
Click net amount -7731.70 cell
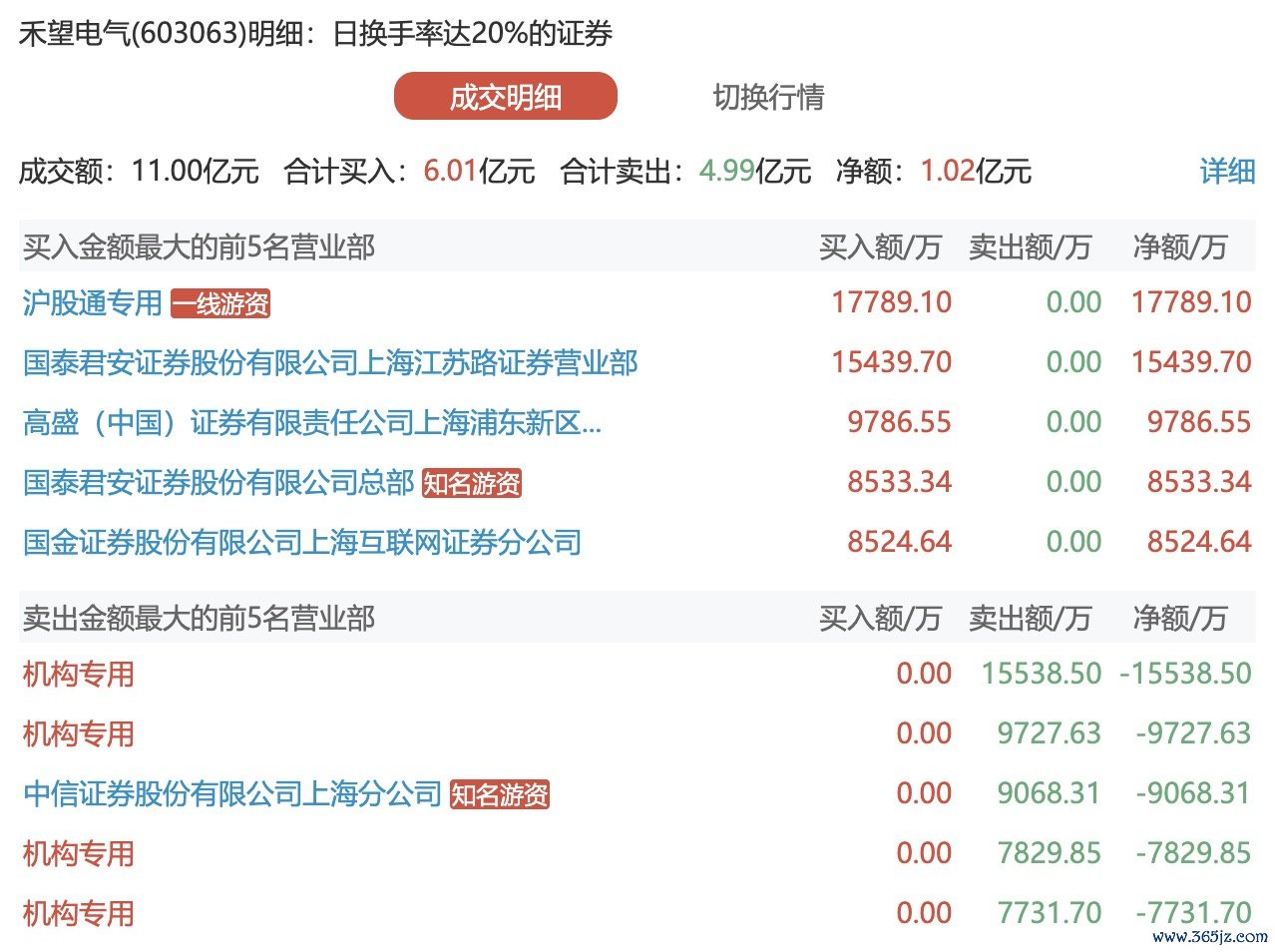1193,913
